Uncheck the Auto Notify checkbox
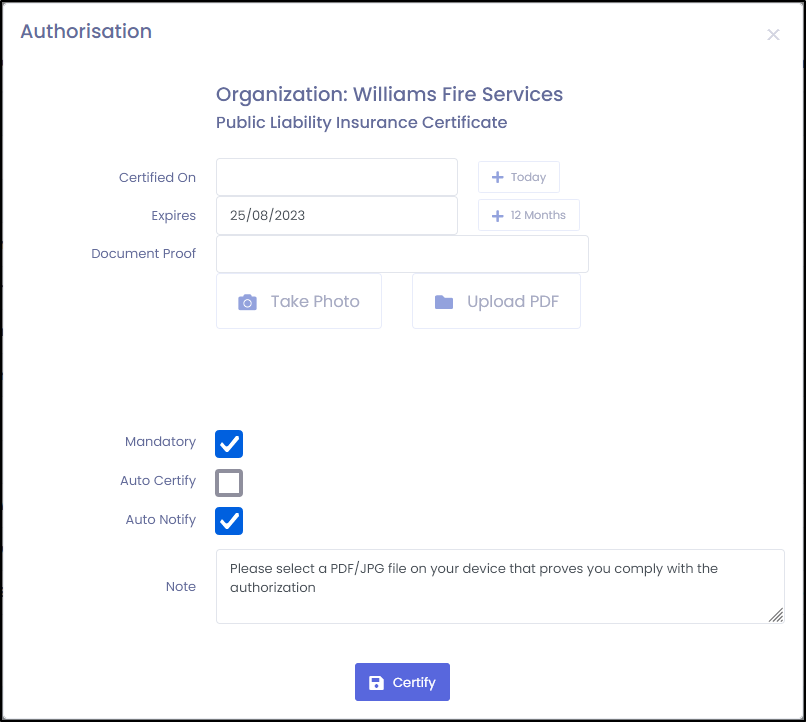This screenshot has height=722, width=806. [229, 521]
